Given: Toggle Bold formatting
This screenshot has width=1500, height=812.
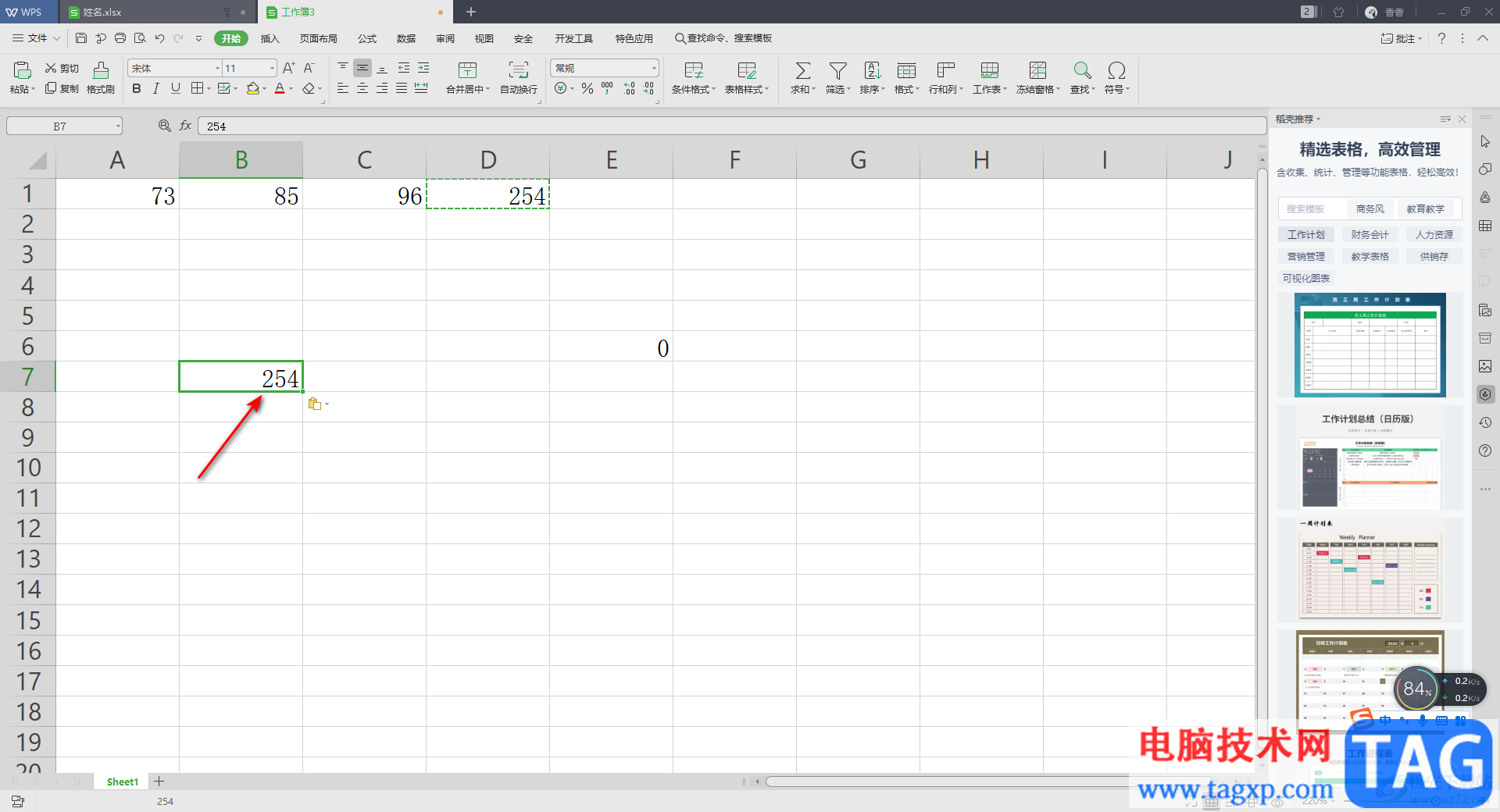Looking at the screenshot, I should (x=137, y=89).
